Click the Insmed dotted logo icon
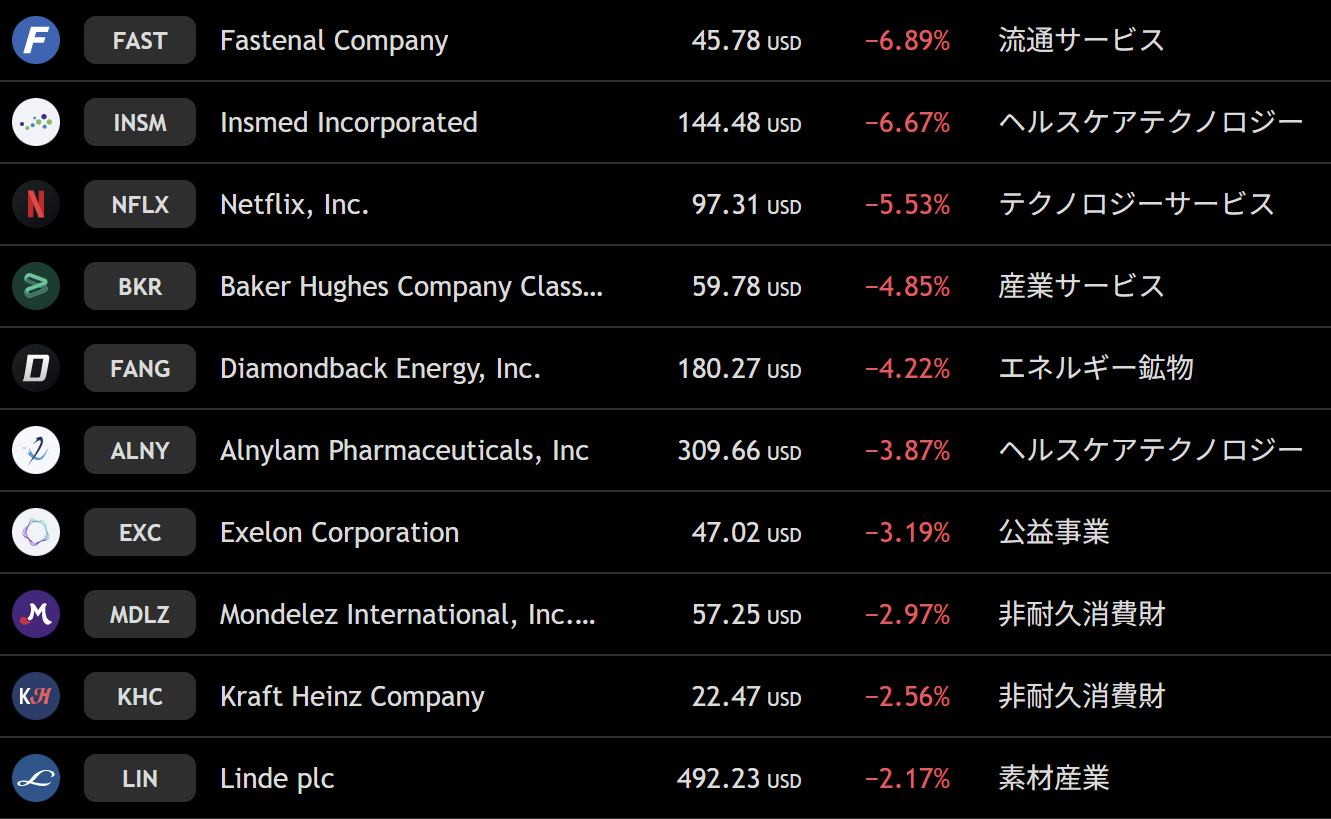Image resolution: width=1331 pixels, height=819 pixels. pos(36,123)
